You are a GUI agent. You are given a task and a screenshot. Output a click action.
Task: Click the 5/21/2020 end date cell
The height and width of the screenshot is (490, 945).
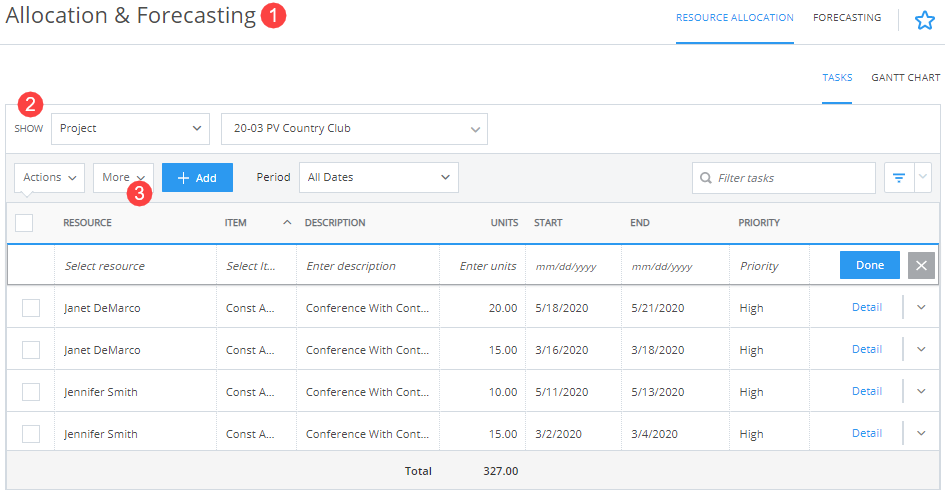point(658,308)
